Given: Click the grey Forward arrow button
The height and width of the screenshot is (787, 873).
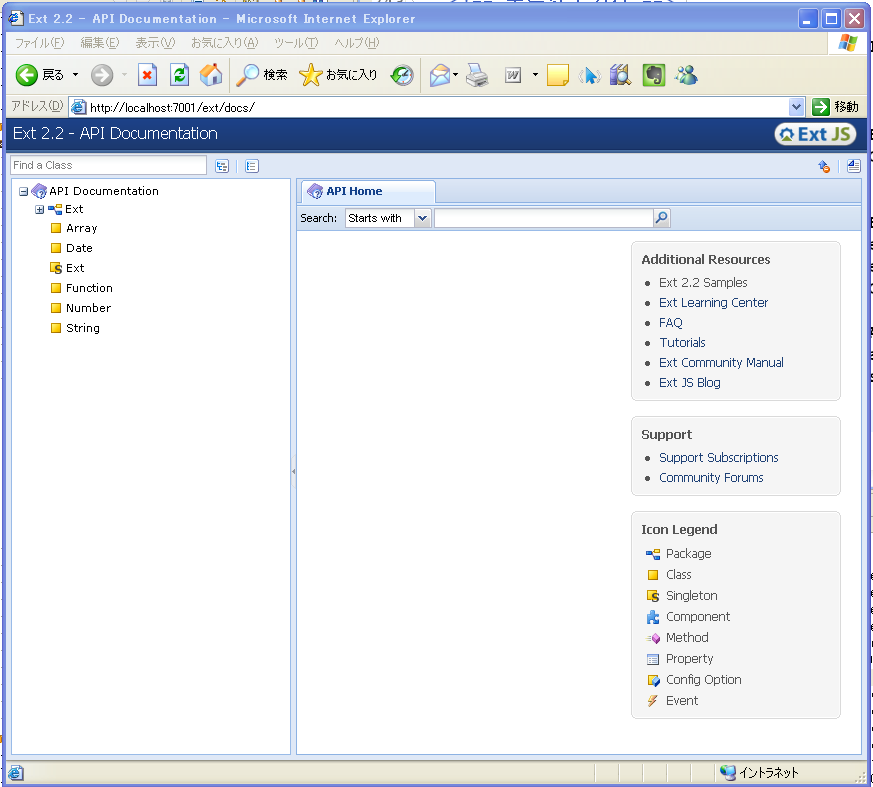Looking at the screenshot, I should click(x=102, y=75).
